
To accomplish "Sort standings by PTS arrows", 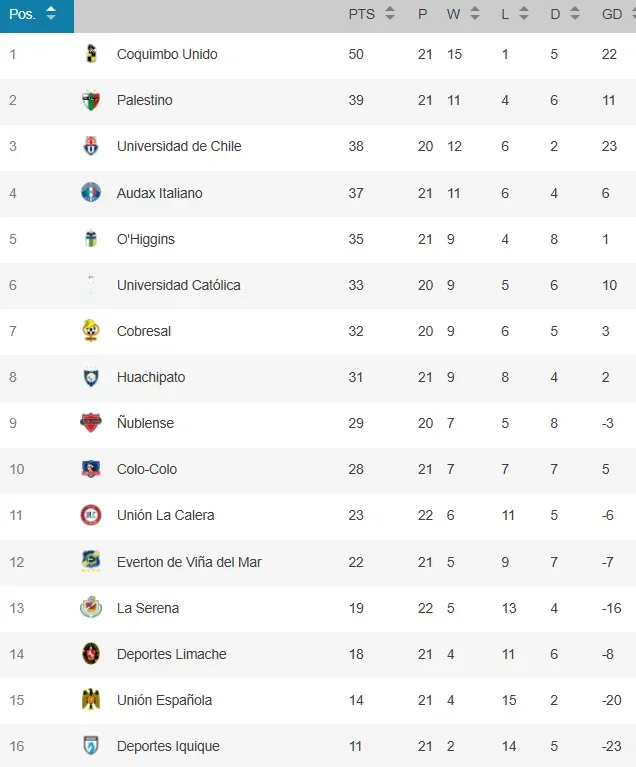I will [390, 13].
